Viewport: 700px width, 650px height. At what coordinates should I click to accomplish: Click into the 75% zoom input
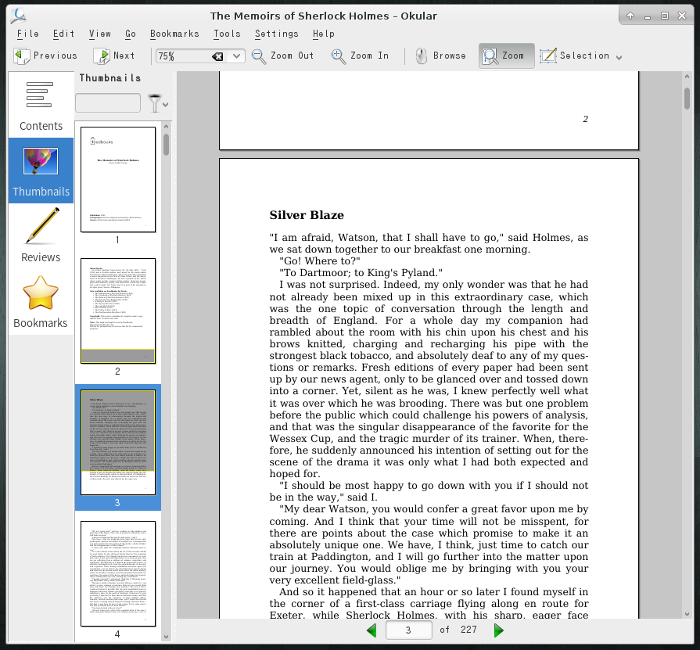(x=183, y=56)
